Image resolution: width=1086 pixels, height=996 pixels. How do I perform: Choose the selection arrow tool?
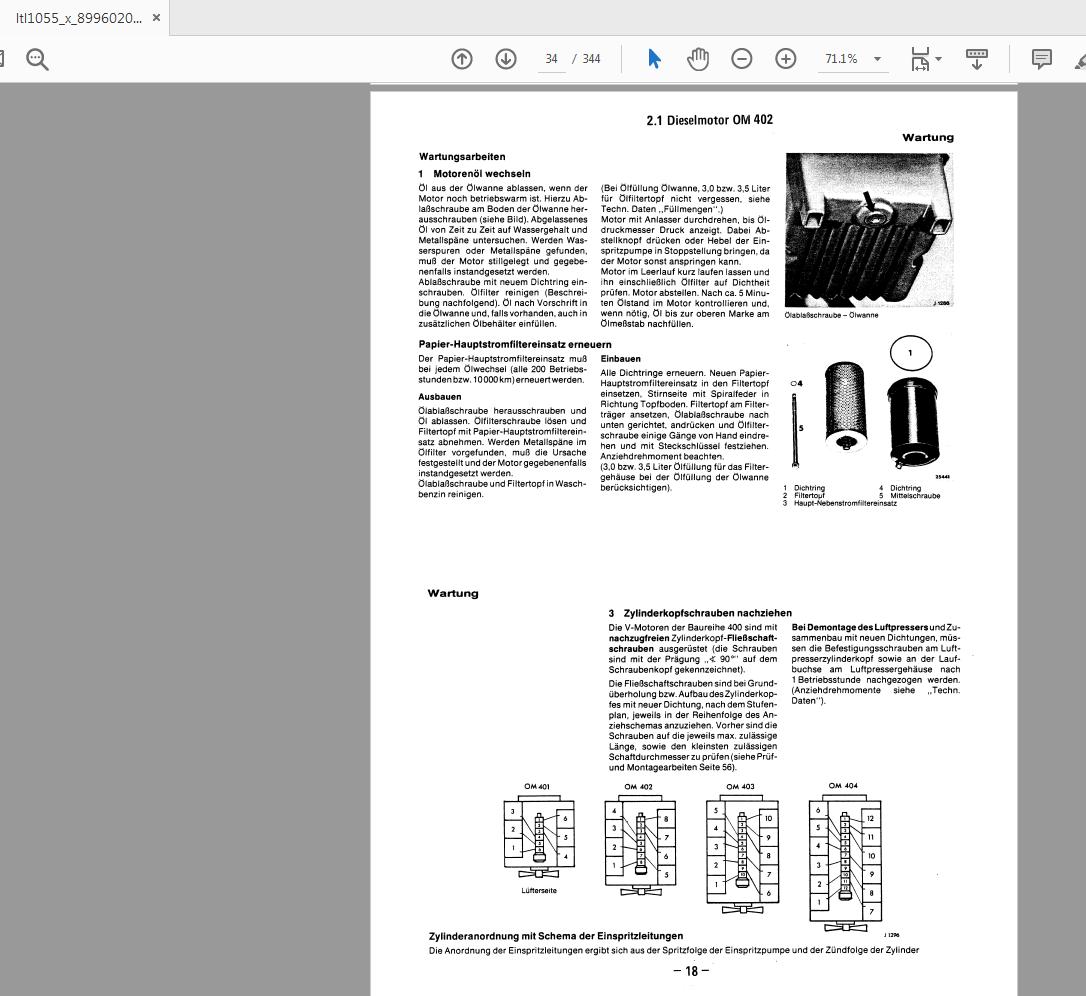[x=654, y=59]
